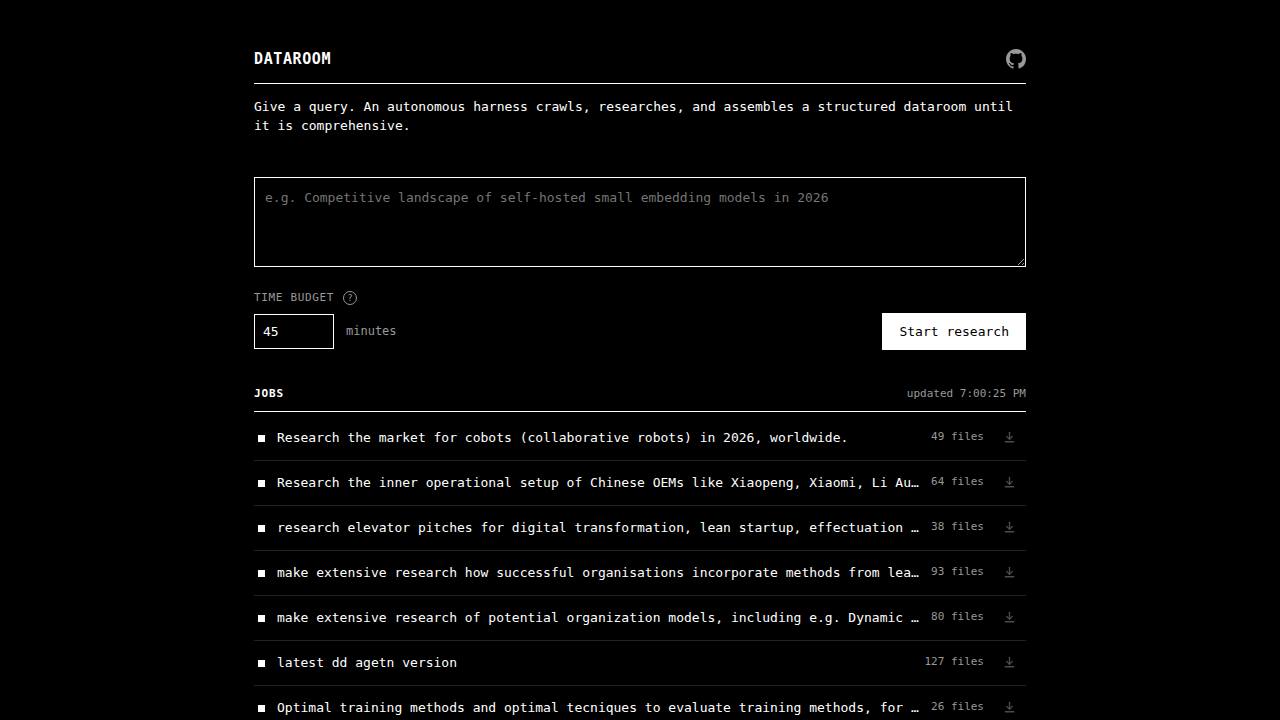Click the status square of cobots job
The width and height of the screenshot is (1280, 720).
coord(262,438)
